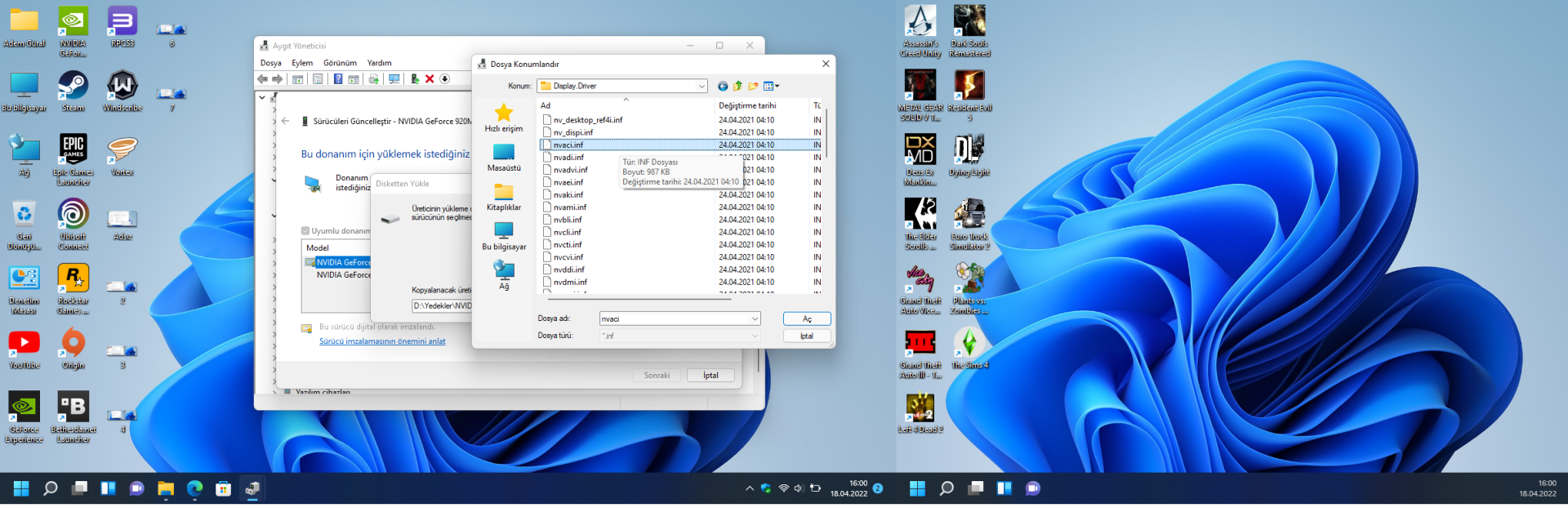Click back arrow in Sürücüleri Güncelleştir wizard
Image resolution: width=1568 pixels, height=508 pixels.
click(286, 121)
